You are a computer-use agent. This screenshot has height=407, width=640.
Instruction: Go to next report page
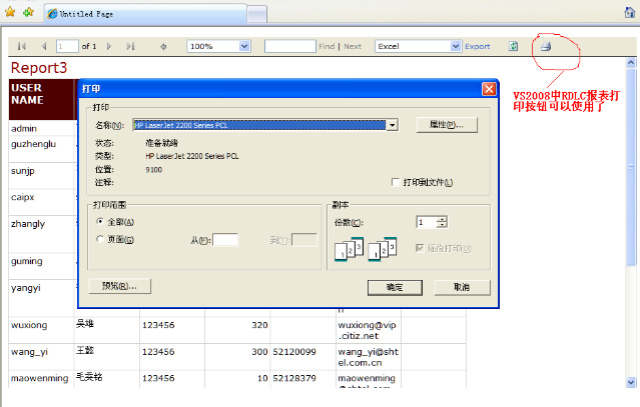click(x=110, y=46)
